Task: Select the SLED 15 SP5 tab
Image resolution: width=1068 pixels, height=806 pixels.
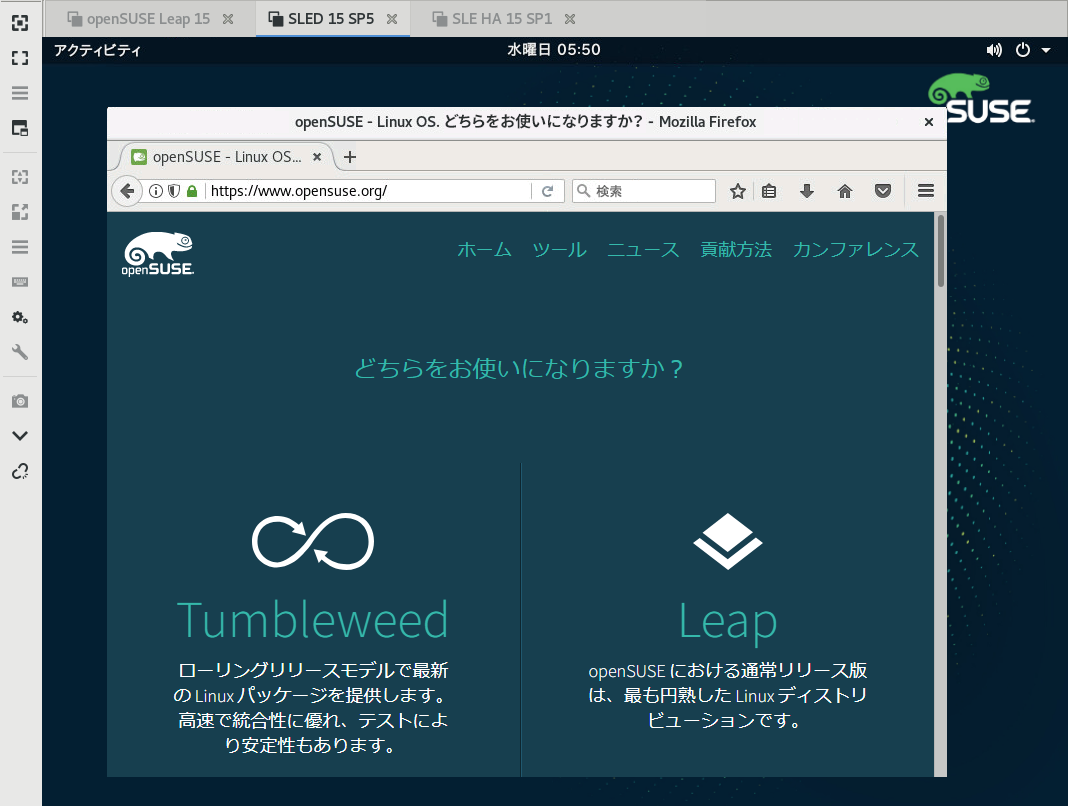Action: (x=331, y=19)
